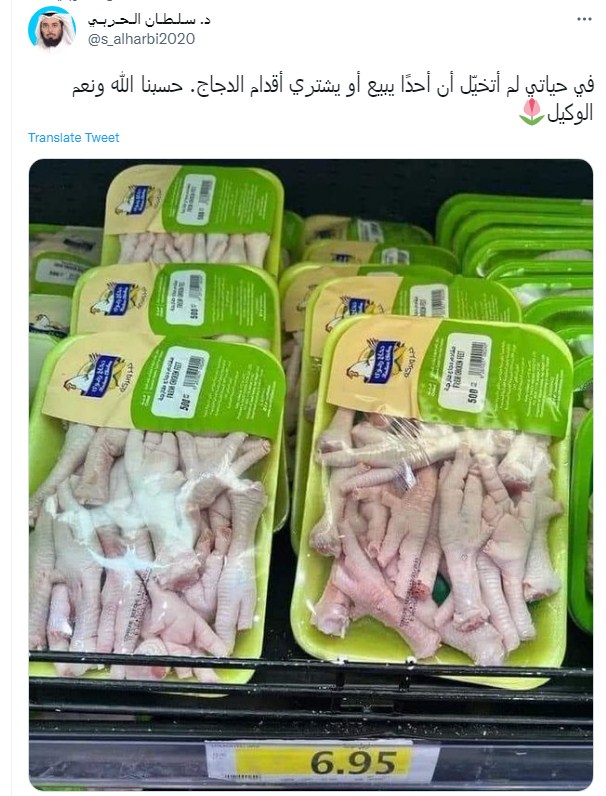Click Translate Tweet link

(x=74, y=138)
